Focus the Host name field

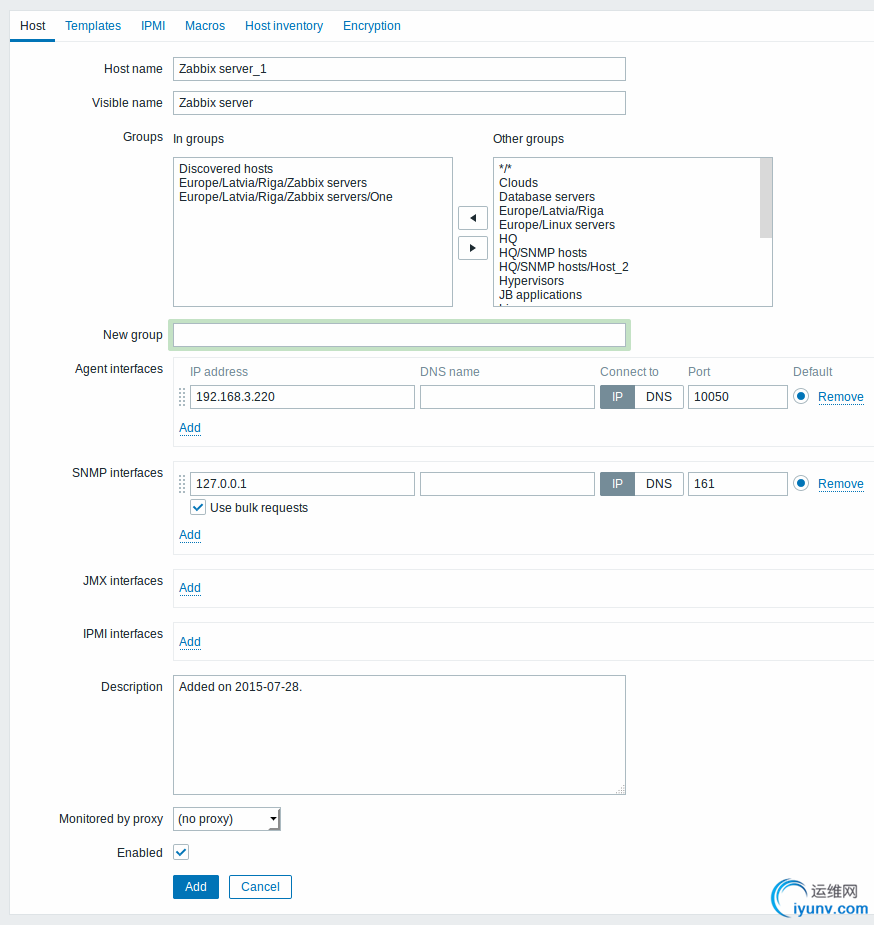(399, 69)
